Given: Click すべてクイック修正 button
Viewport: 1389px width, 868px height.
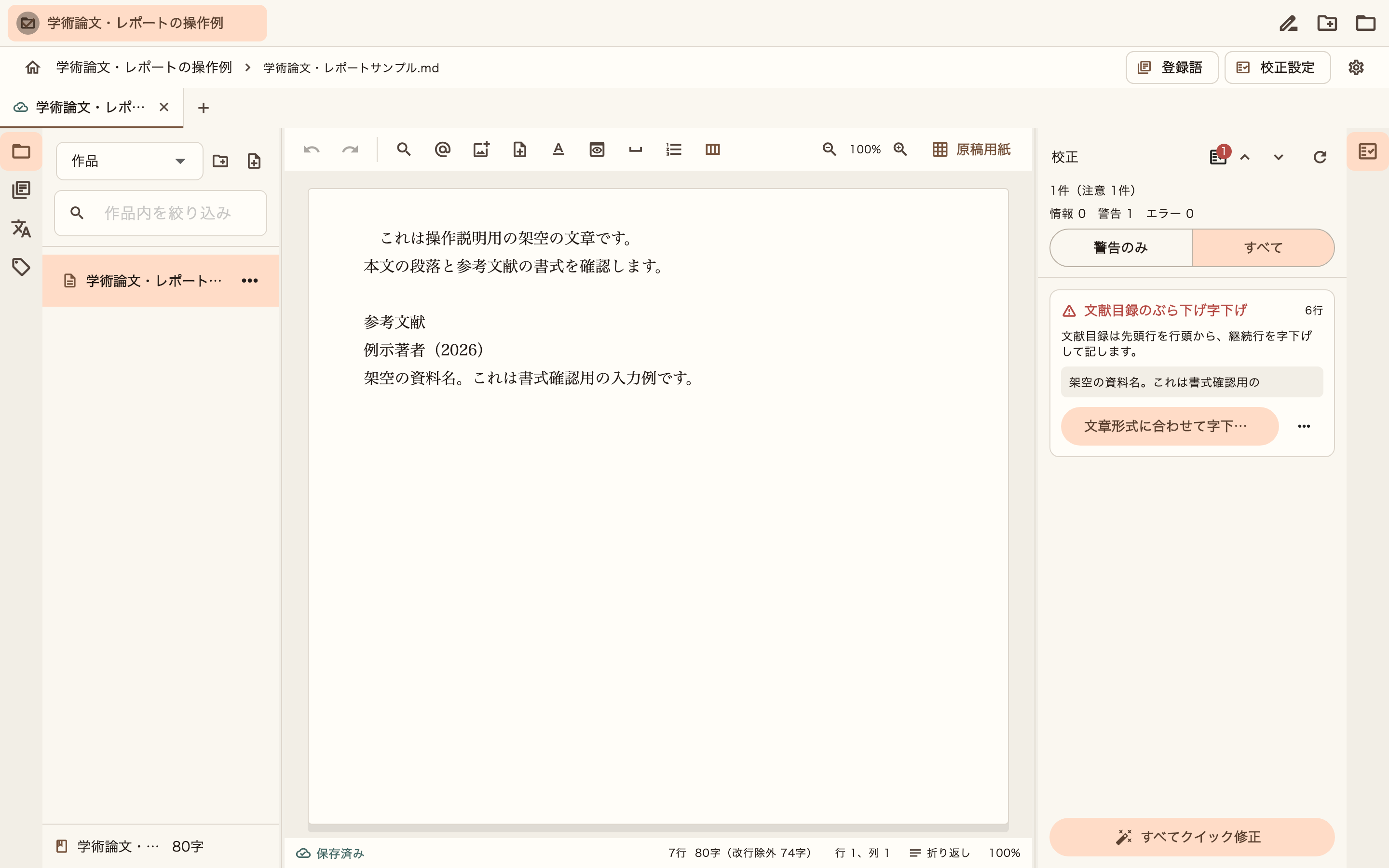Looking at the screenshot, I should click(1192, 837).
